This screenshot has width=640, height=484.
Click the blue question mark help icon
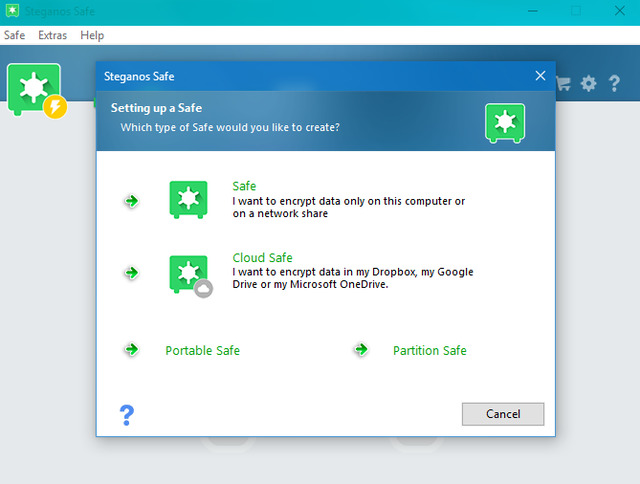[126, 414]
